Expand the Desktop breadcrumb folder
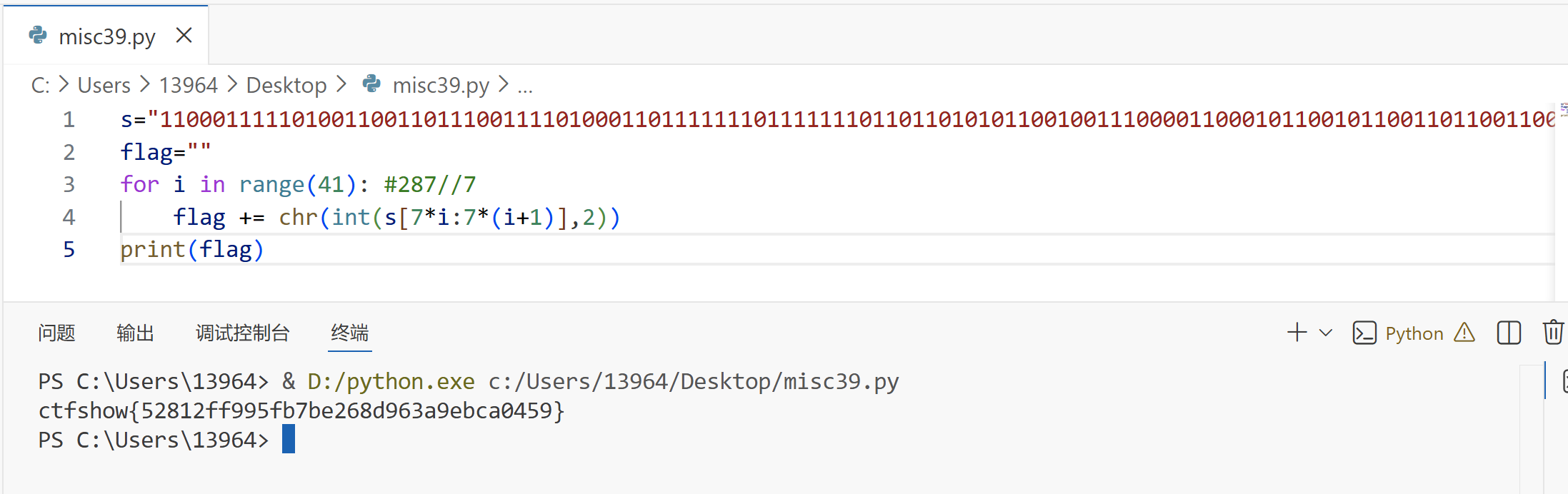 pos(286,85)
